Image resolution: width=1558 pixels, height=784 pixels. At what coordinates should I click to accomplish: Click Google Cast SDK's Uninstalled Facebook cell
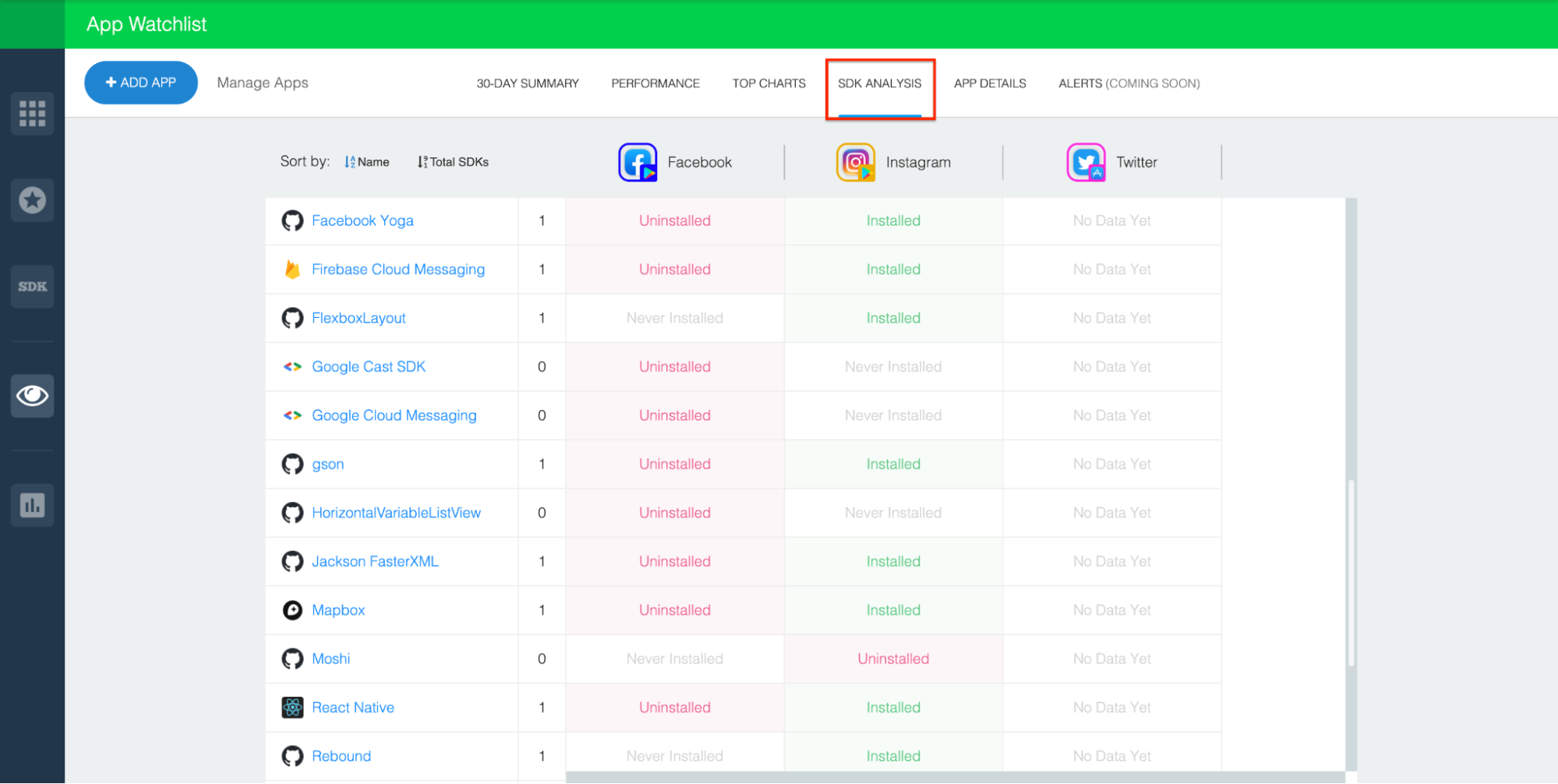pyautogui.click(x=675, y=367)
